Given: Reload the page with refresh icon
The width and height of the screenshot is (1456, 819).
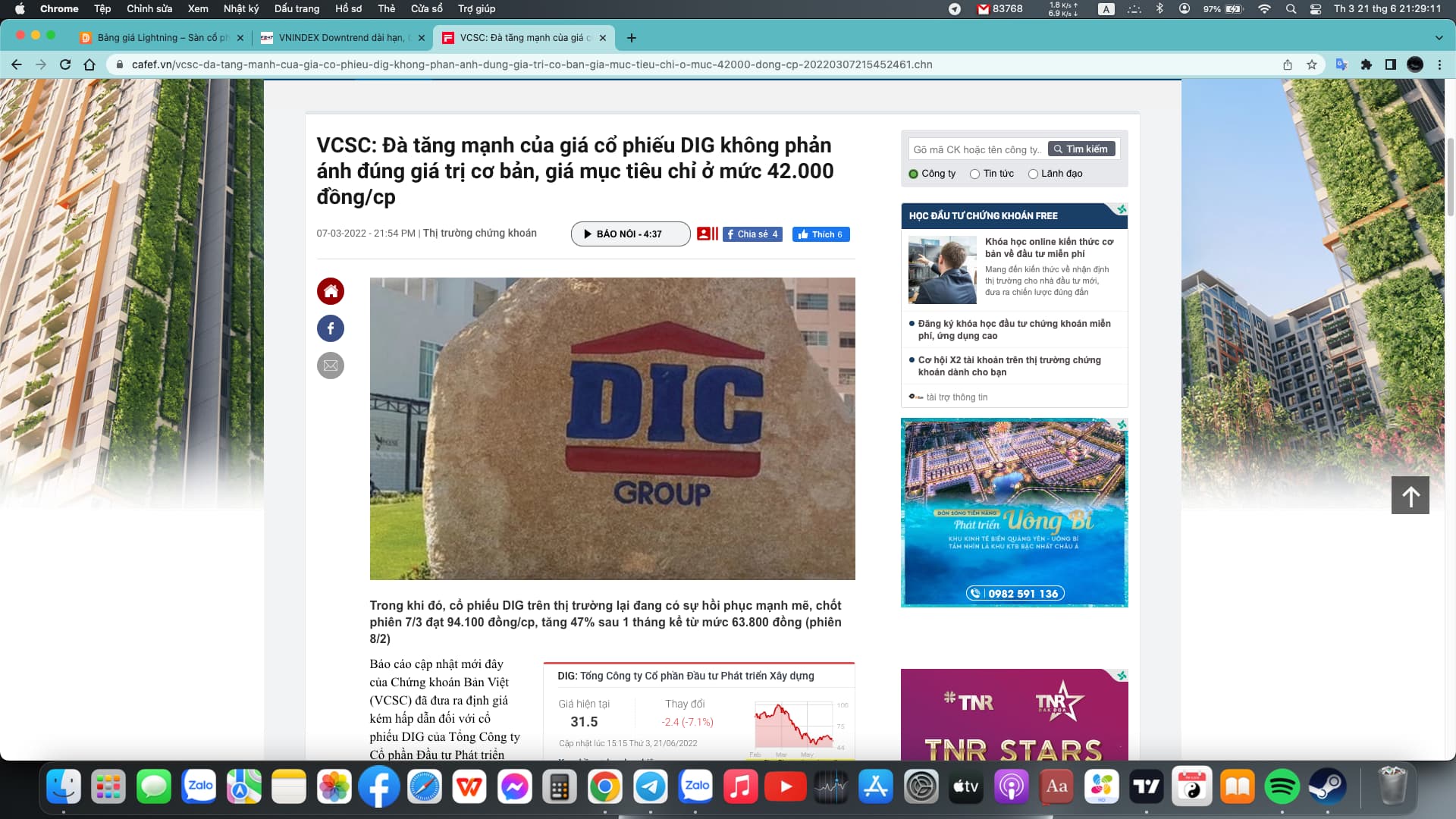Looking at the screenshot, I should point(65,64).
